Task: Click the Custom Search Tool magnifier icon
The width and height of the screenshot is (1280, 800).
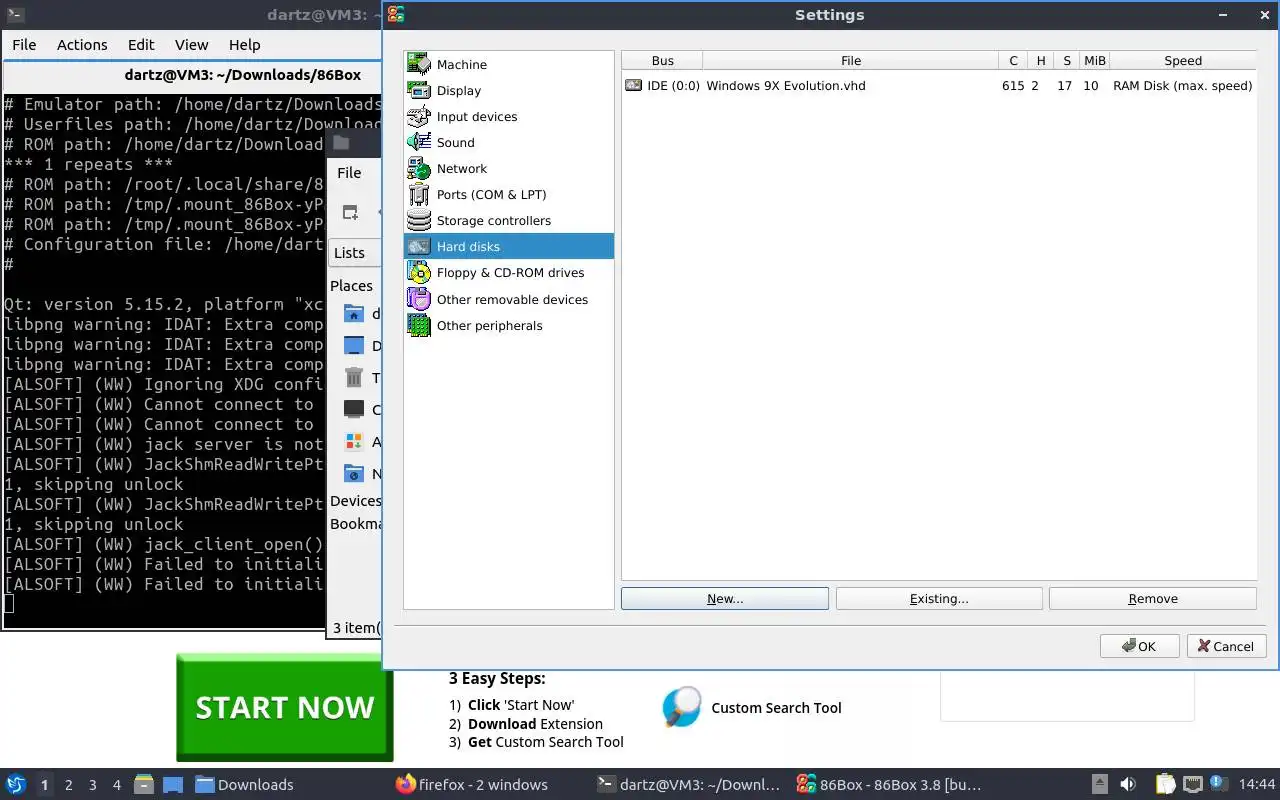Action: (x=681, y=707)
